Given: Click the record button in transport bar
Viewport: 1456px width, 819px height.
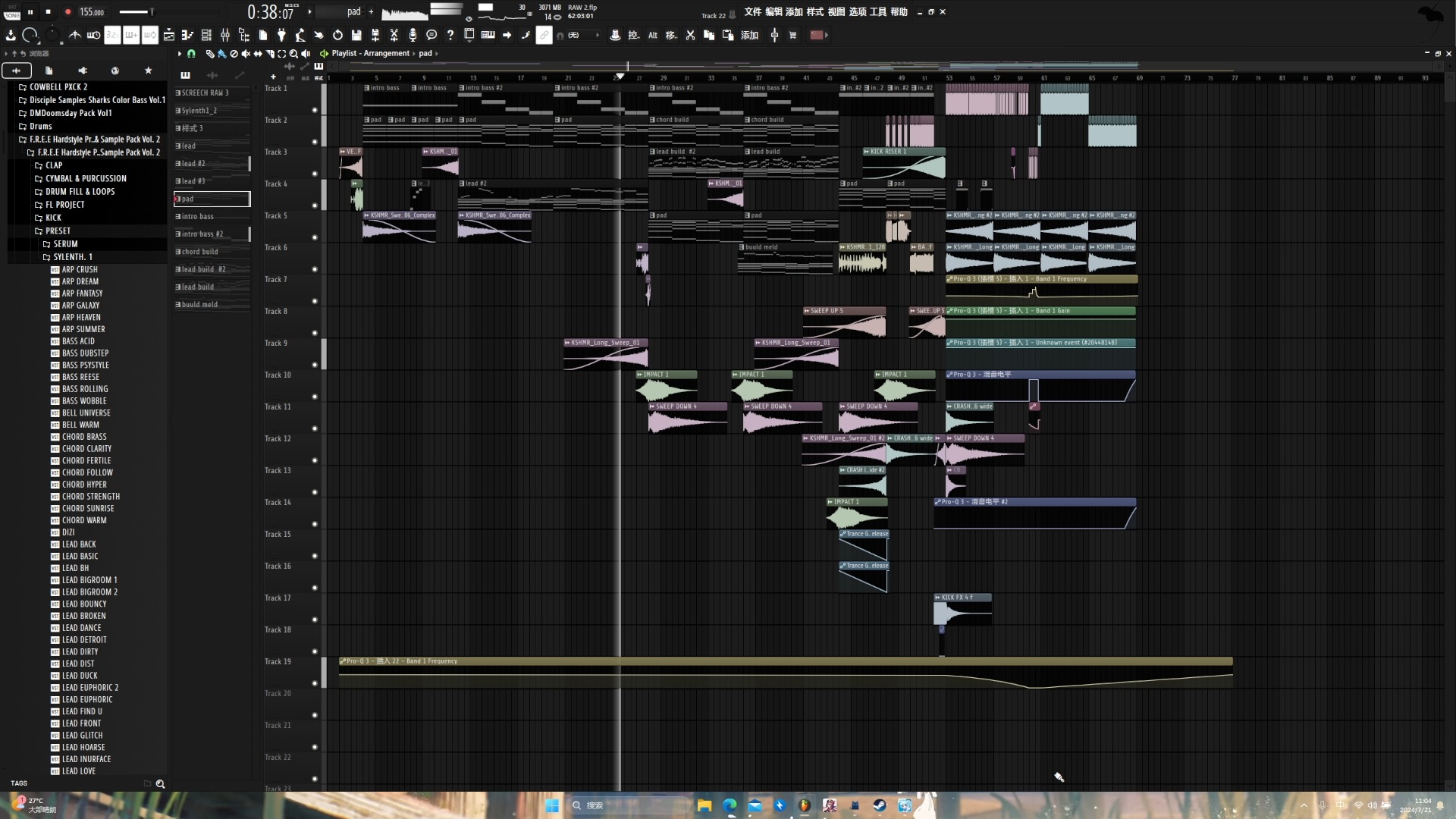Looking at the screenshot, I should 66,11.
